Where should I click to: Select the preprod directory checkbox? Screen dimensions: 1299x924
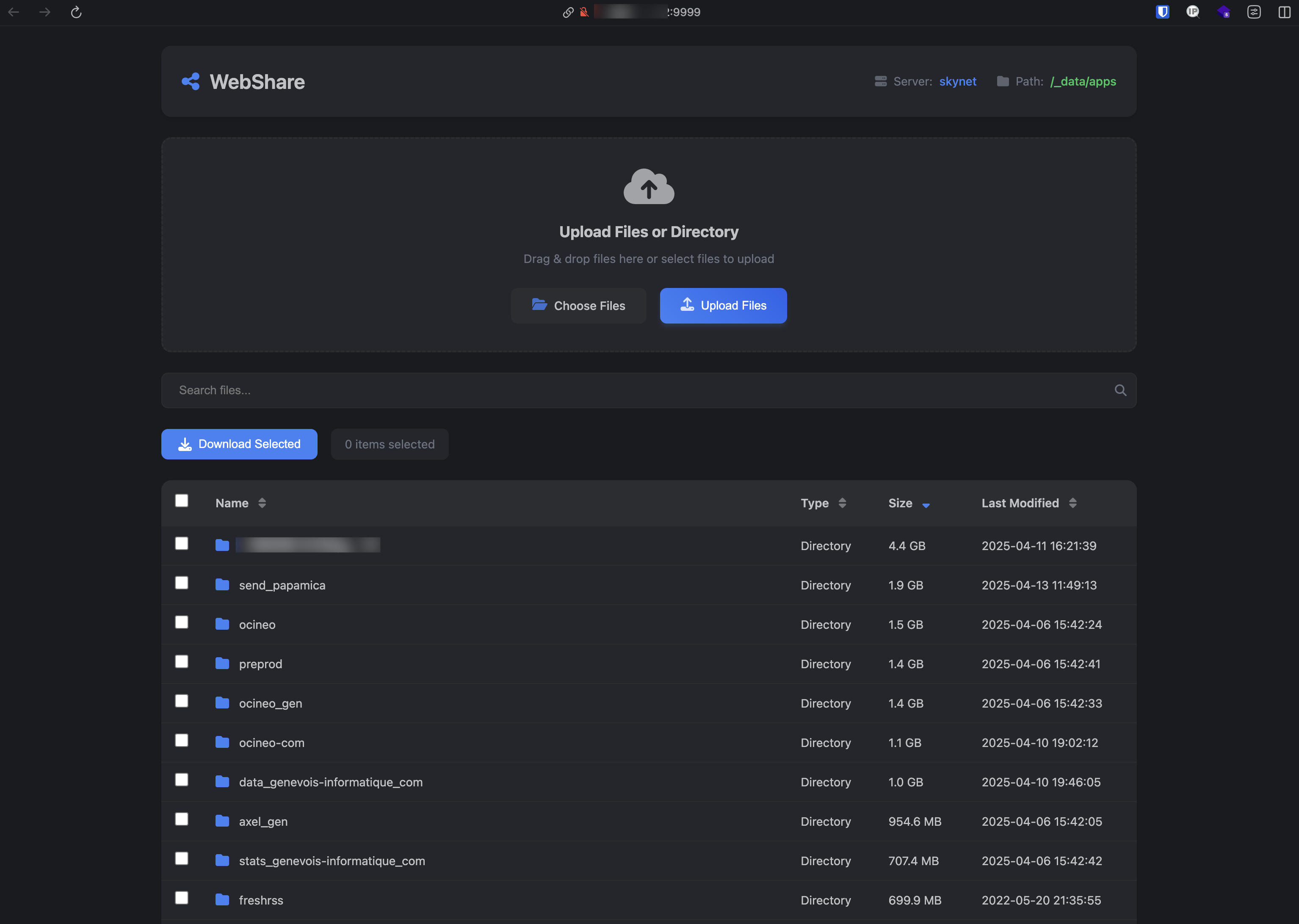pyautogui.click(x=181, y=662)
